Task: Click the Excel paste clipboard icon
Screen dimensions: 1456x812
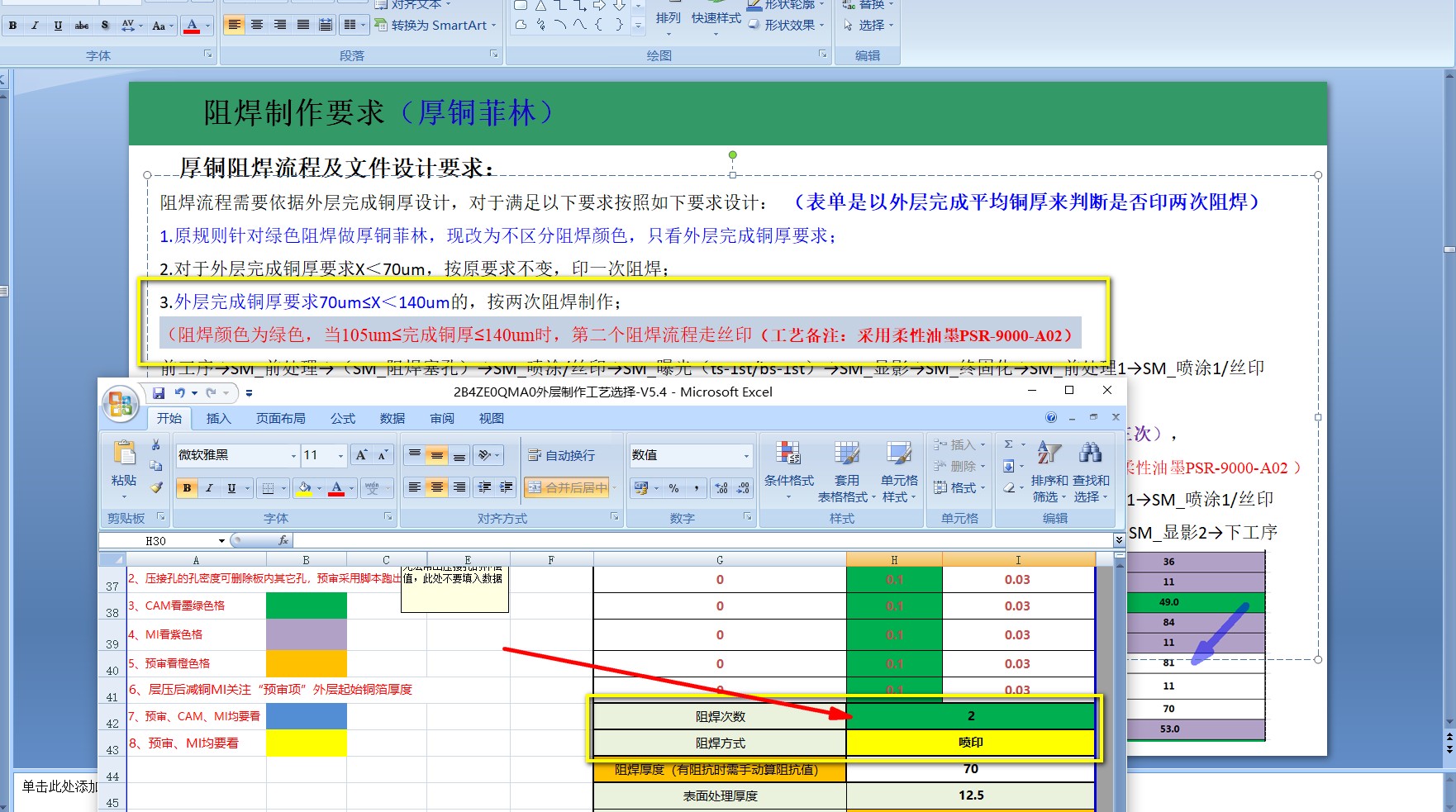Action: (x=124, y=453)
